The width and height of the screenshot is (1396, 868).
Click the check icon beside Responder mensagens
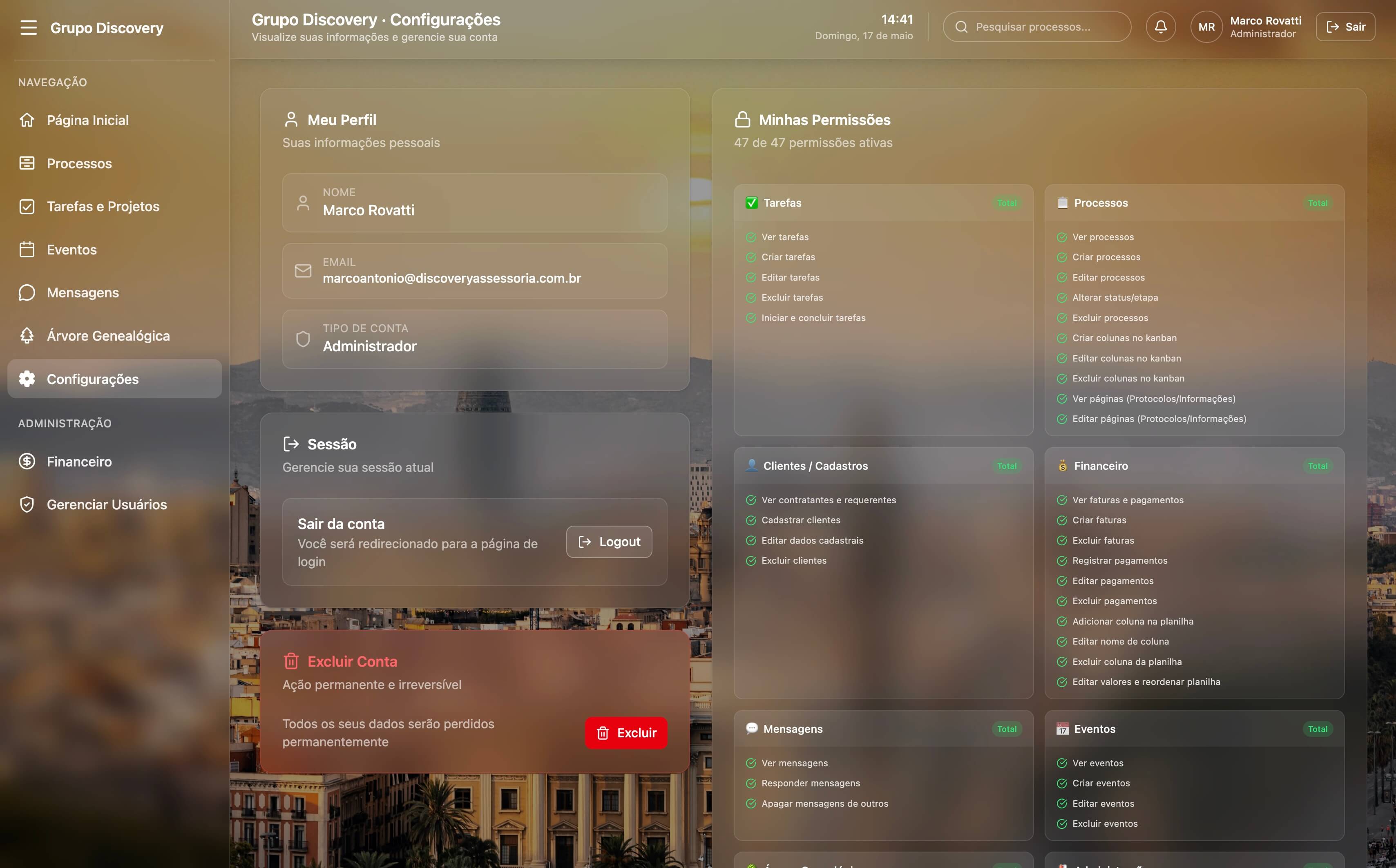point(751,783)
